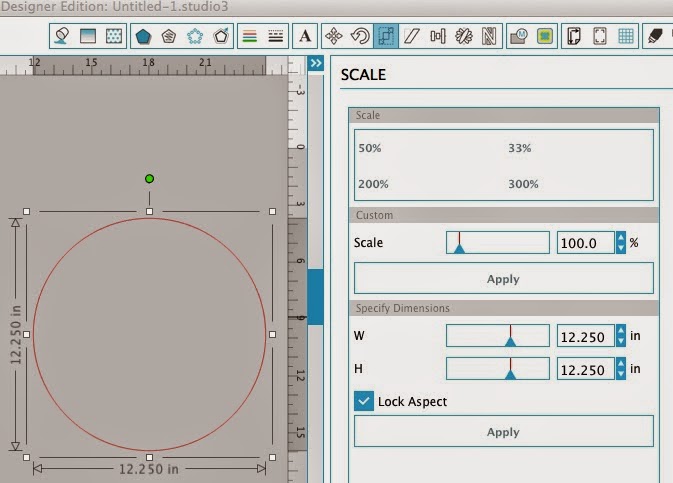Click the W field showing 12.250
This screenshot has height=483, width=673.
point(586,336)
